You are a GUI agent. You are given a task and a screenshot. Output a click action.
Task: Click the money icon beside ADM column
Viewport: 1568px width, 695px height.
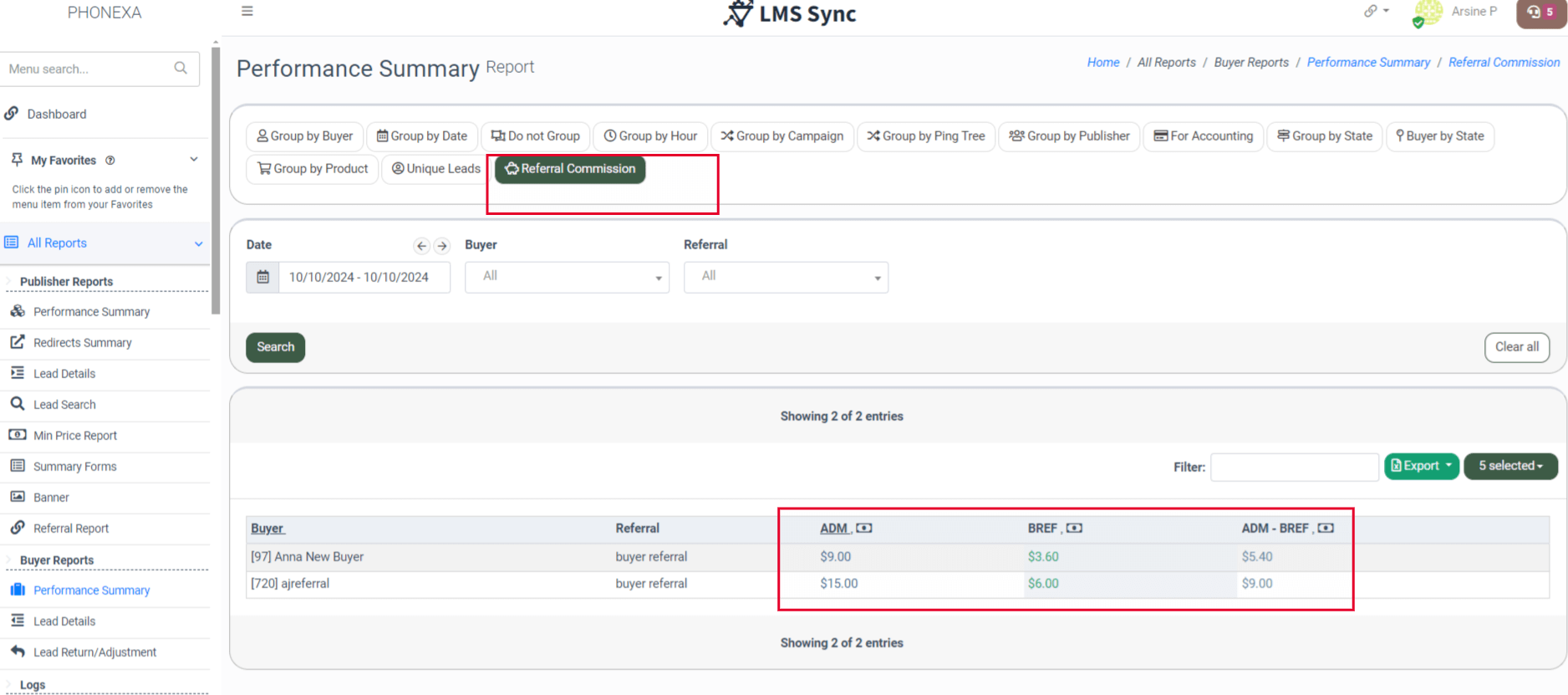(x=864, y=529)
